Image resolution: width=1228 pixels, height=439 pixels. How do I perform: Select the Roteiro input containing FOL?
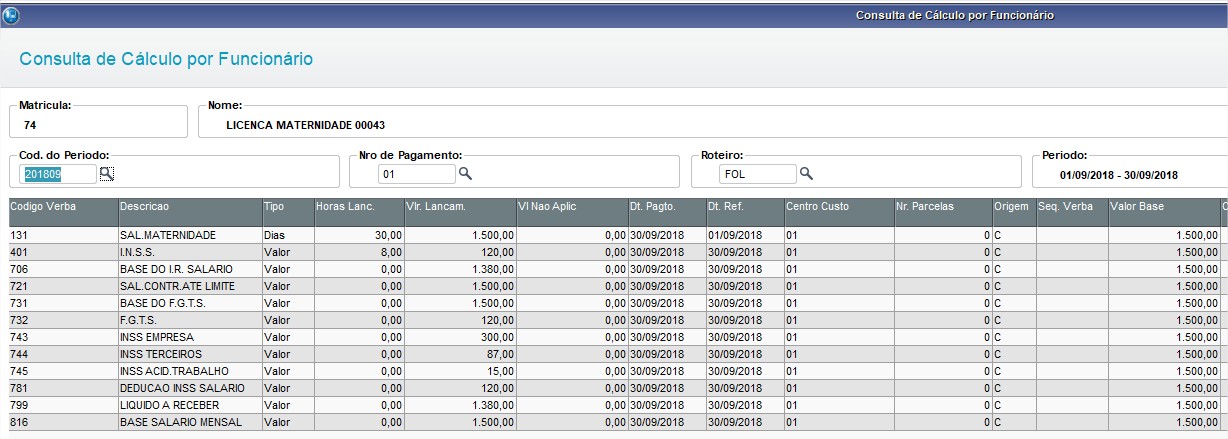tap(759, 174)
